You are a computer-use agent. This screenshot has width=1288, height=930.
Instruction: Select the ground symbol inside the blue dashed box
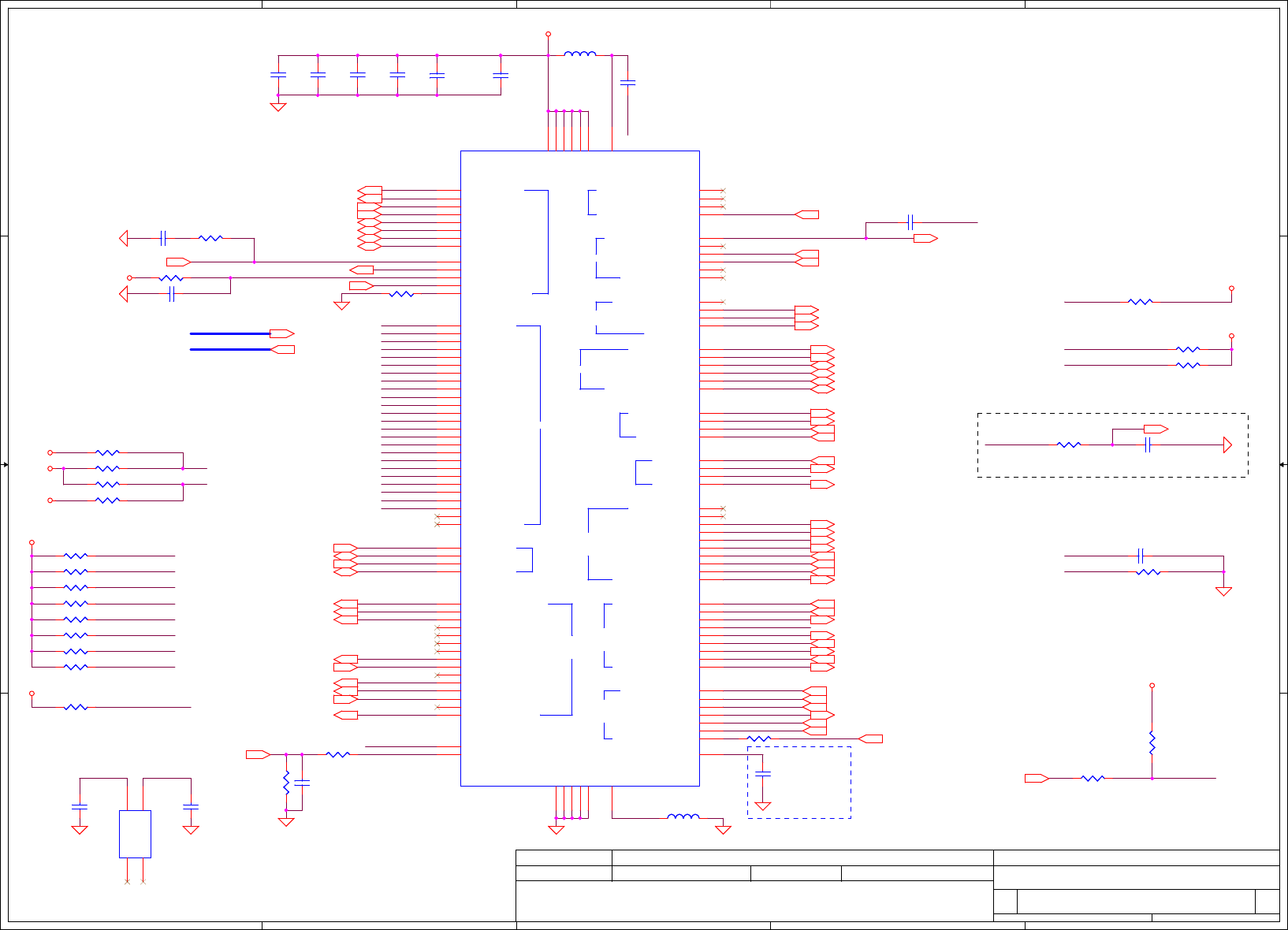[x=763, y=806]
